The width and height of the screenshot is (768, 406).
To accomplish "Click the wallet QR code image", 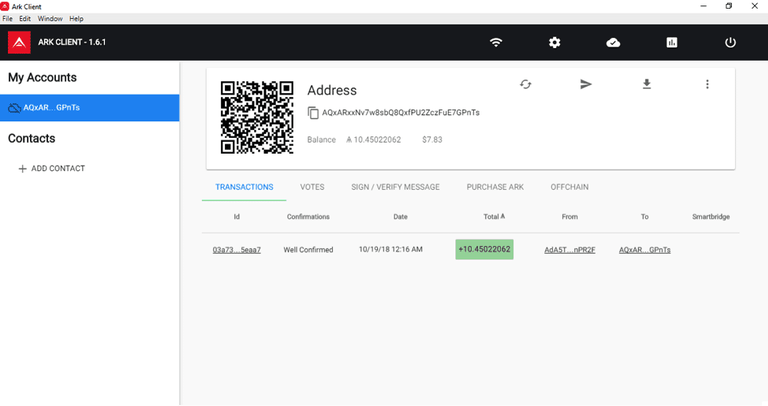I will pyautogui.click(x=257, y=118).
